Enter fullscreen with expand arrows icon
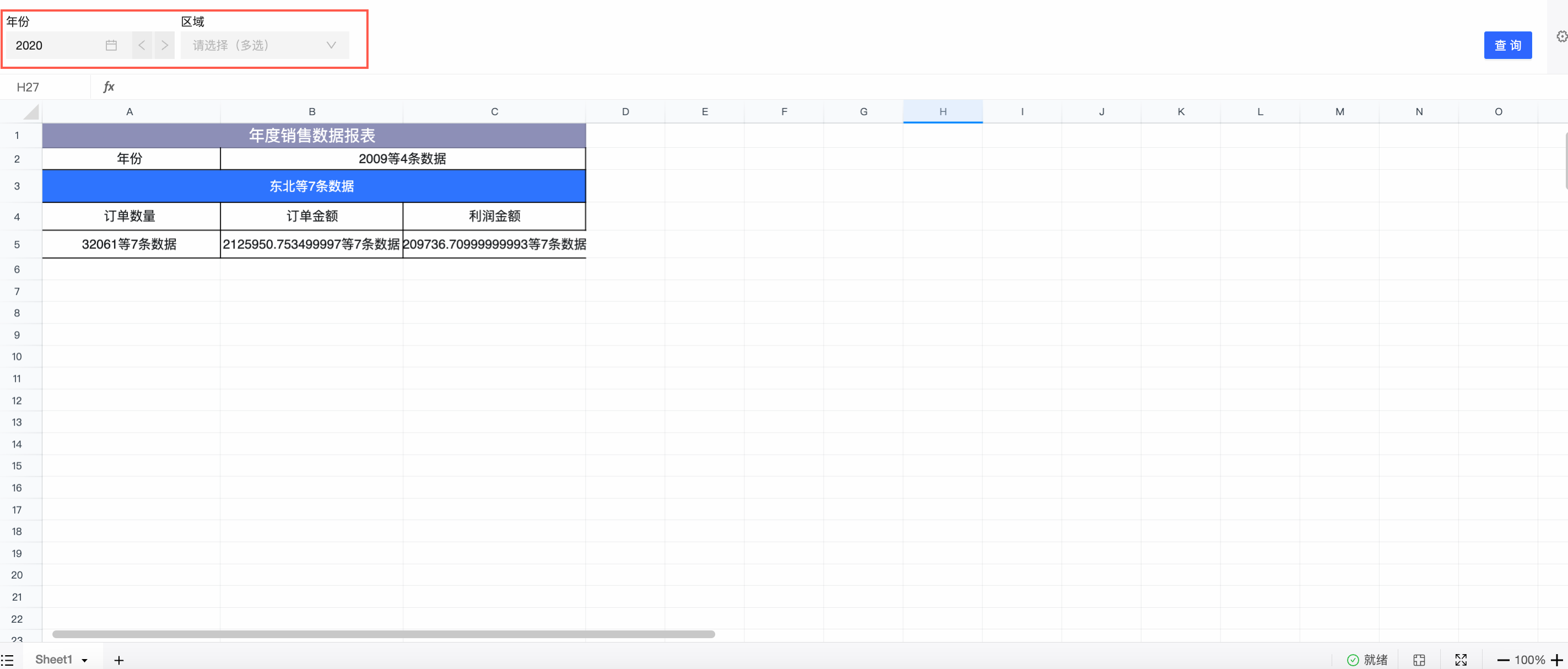Screen dimensions: 1568x669 (x=1461, y=660)
